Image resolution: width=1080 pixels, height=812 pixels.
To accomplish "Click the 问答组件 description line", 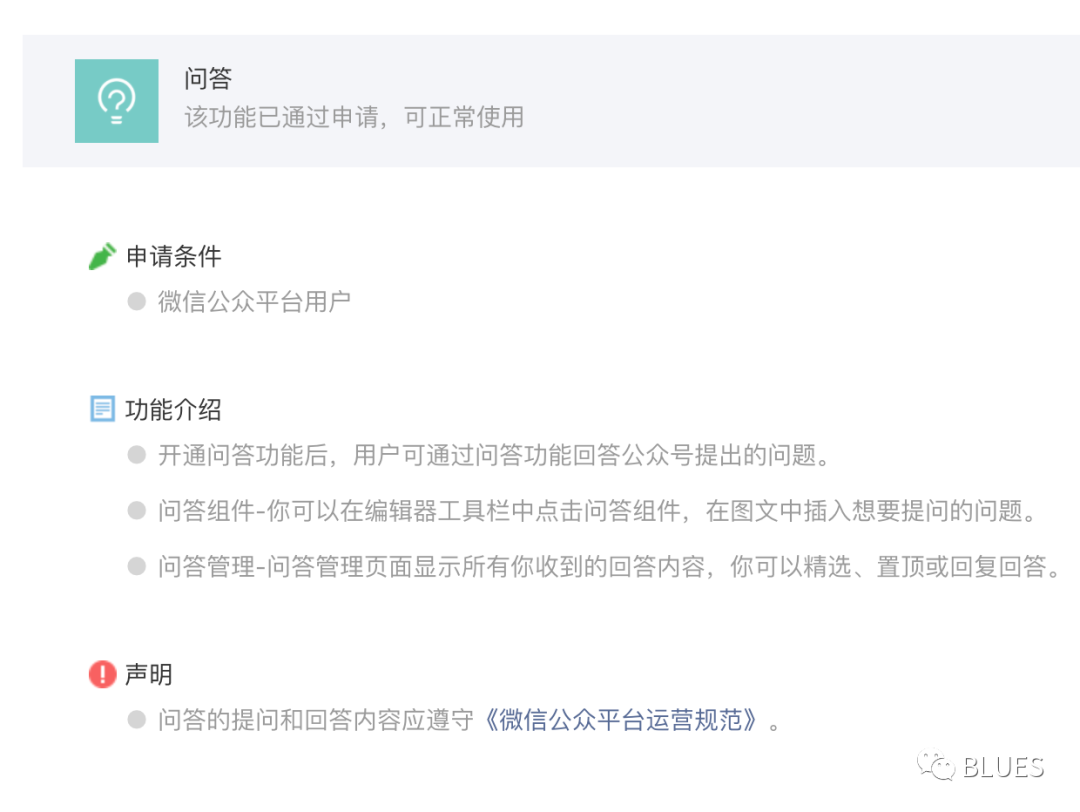I will coord(596,511).
